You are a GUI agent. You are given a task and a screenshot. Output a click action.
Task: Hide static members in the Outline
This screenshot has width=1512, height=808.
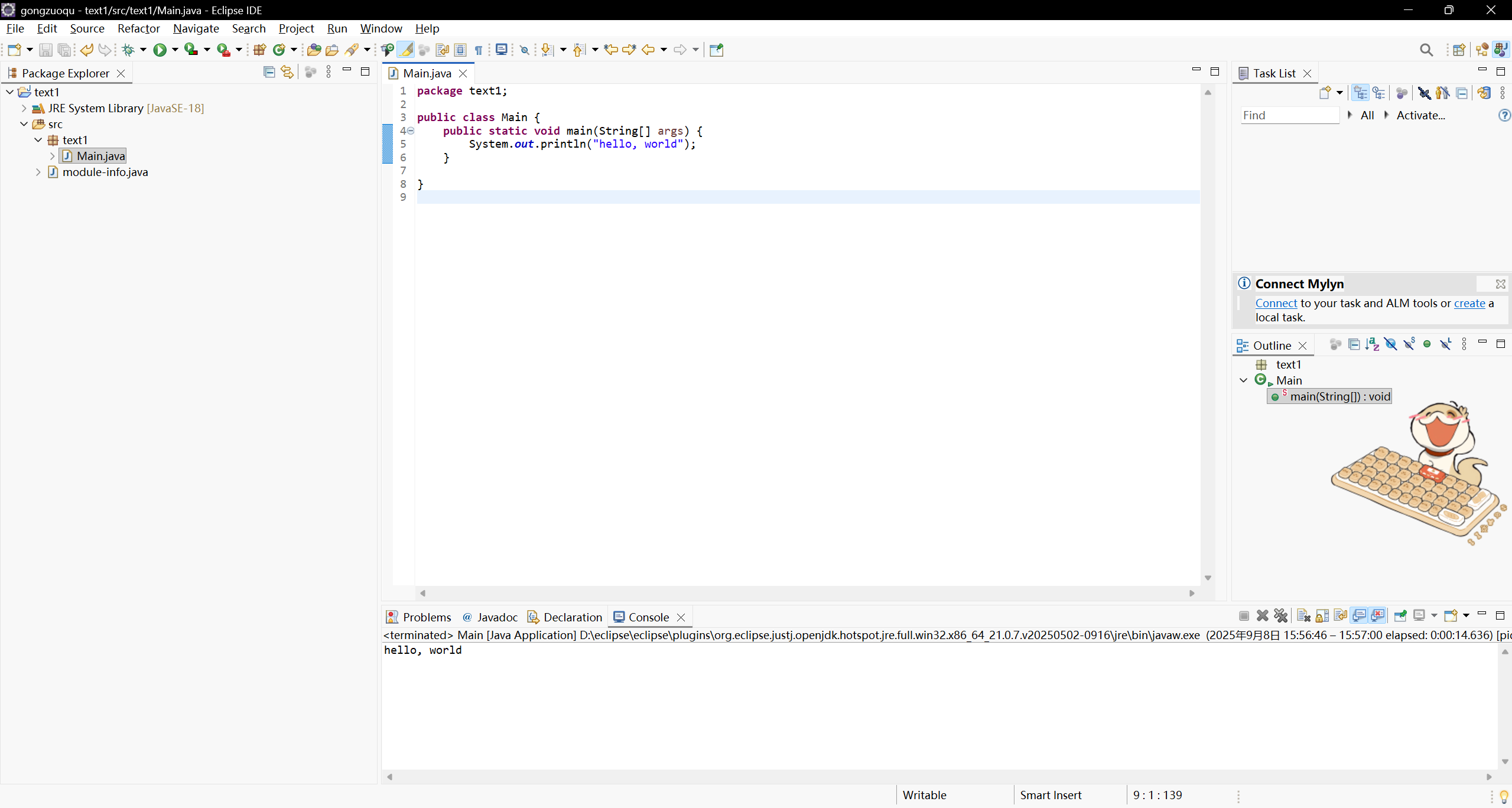(x=1409, y=344)
